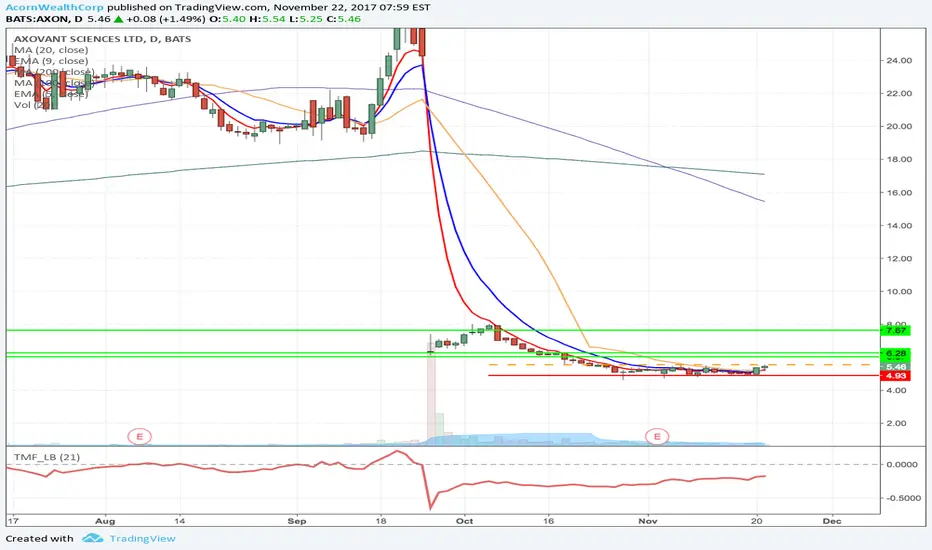This screenshot has width=932, height=550.
Task: Click the +0.08 (+1.49%) change value
Action: tap(165, 19)
